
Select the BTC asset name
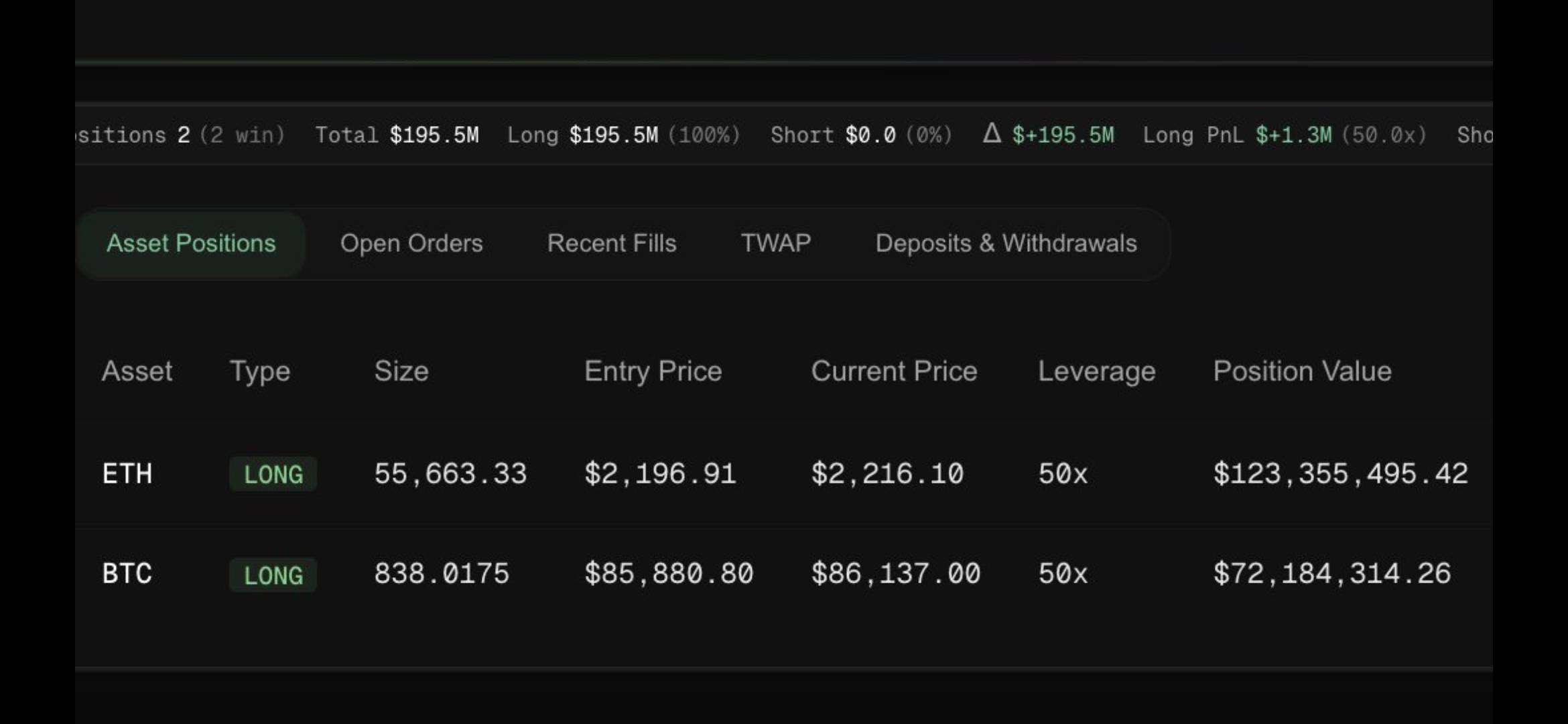[x=127, y=574]
